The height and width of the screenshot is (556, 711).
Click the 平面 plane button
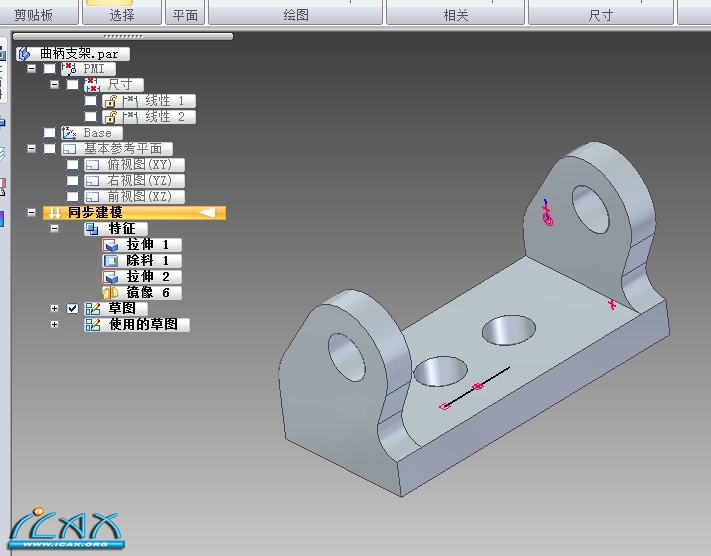[x=186, y=16]
